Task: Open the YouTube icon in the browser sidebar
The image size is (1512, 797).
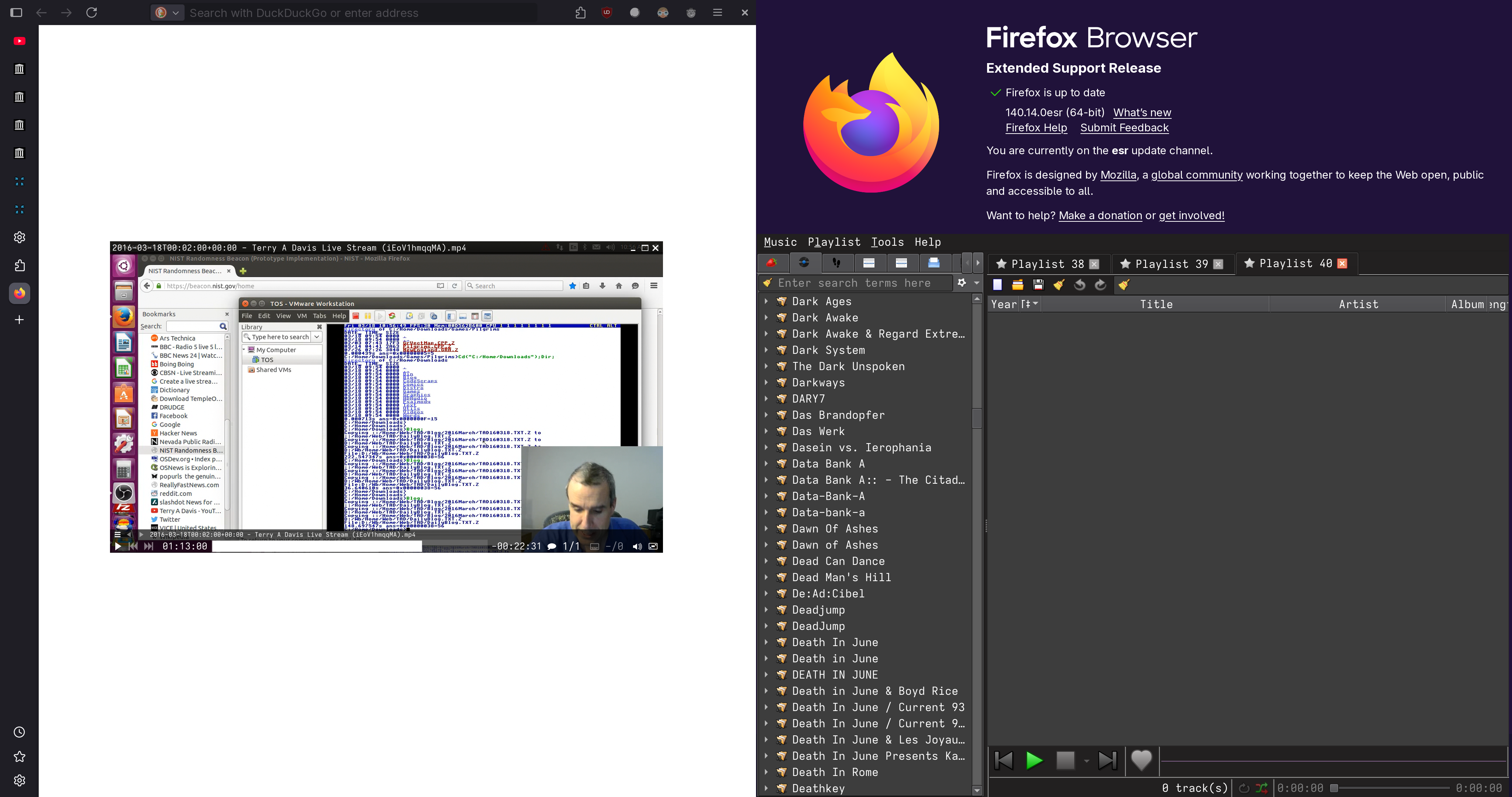Action: tap(19, 41)
